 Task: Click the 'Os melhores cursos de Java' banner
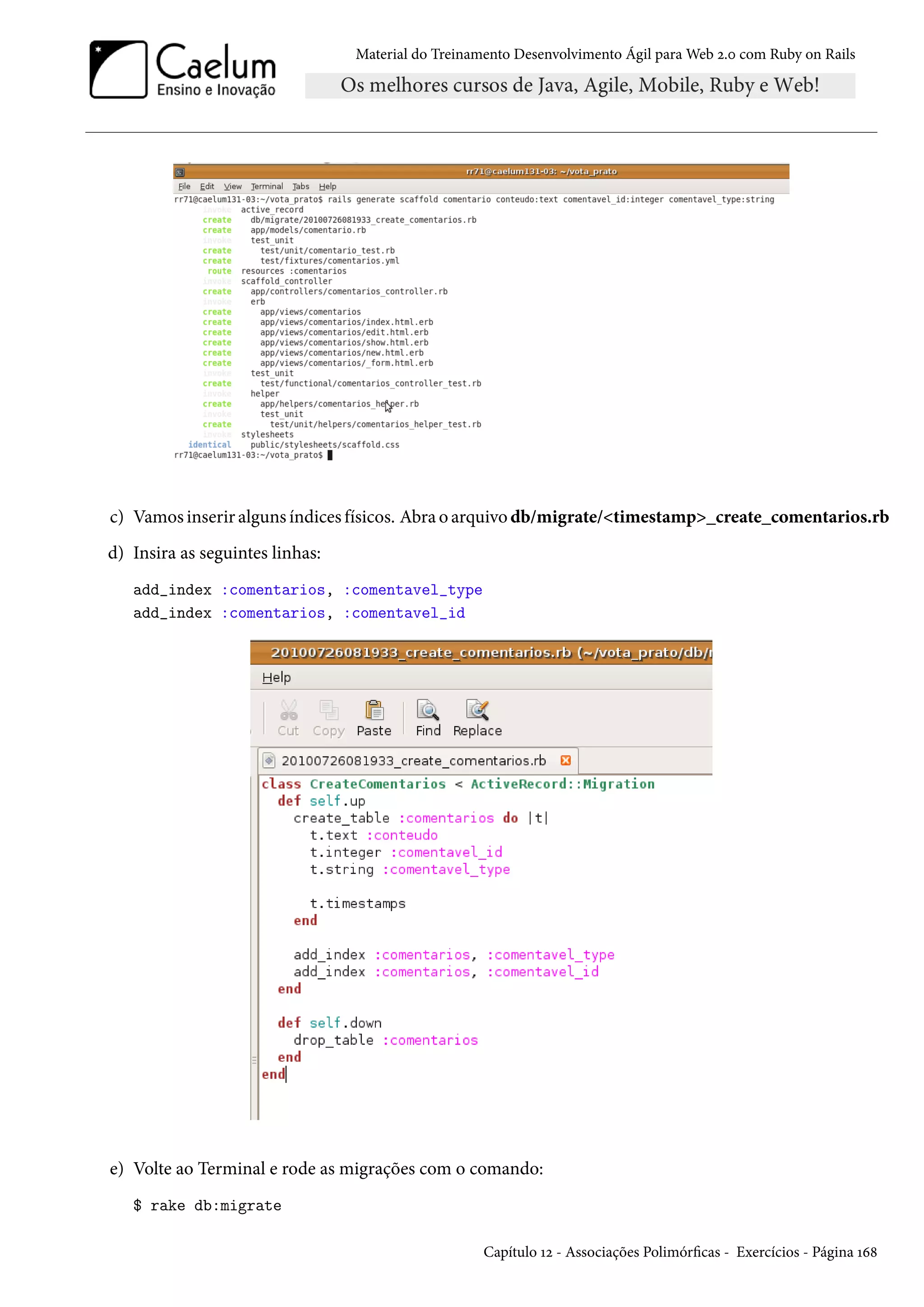[x=580, y=85]
